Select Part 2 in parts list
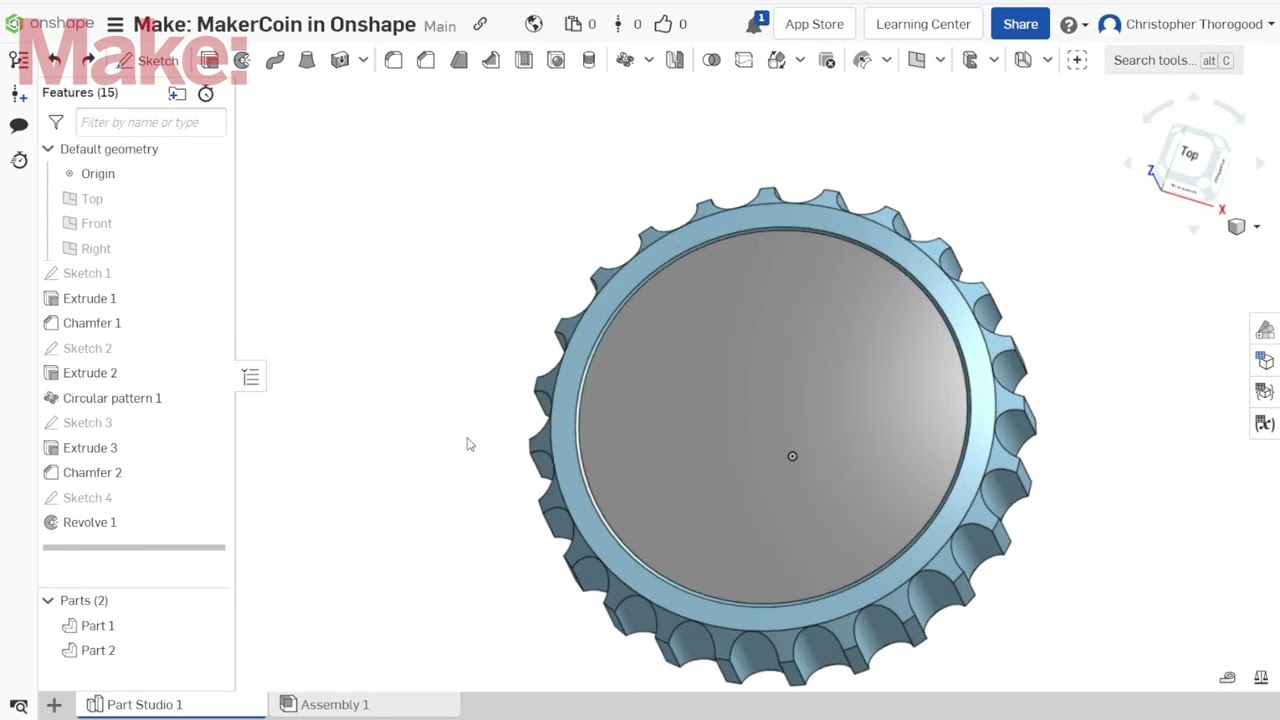The height and width of the screenshot is (720, 1280). click(x=98, y=650)
